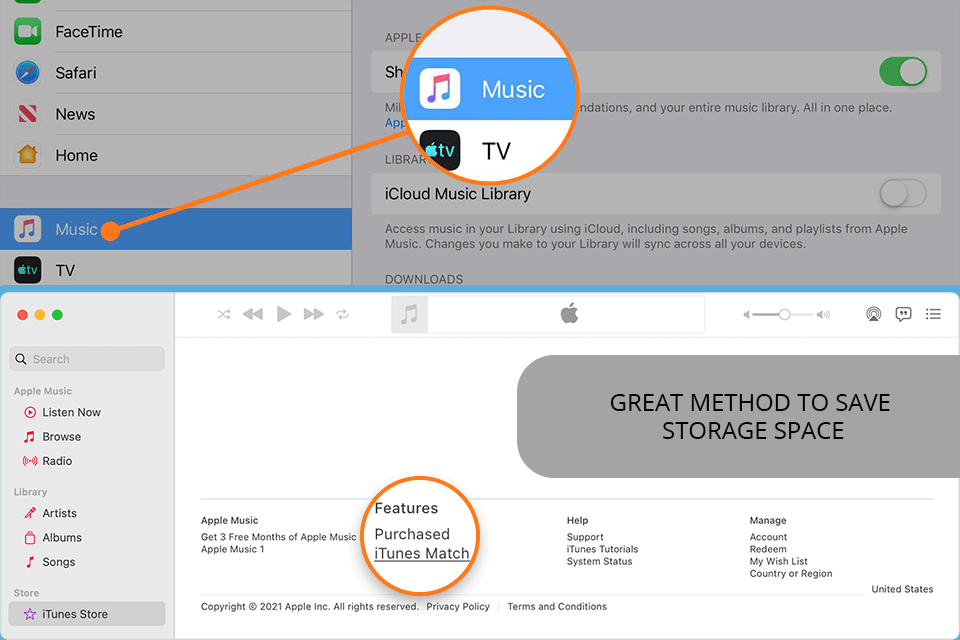Open the Account link under Manage
Viewport: 960px width, 640px height.
point(768,537)
